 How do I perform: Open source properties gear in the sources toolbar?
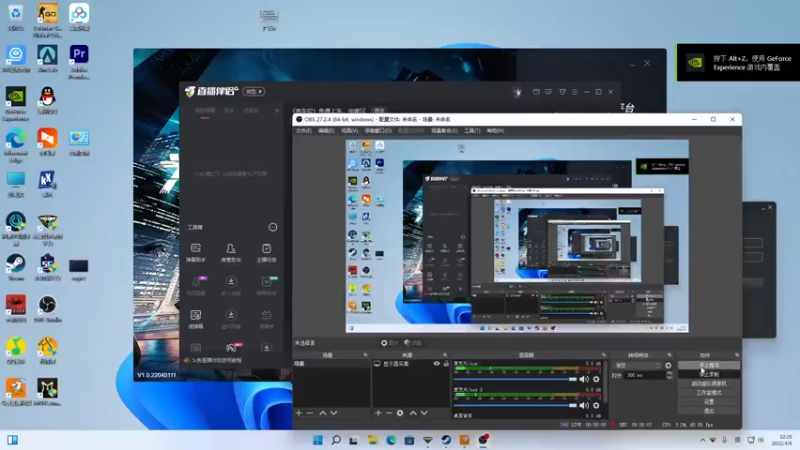tap(400, 413)
